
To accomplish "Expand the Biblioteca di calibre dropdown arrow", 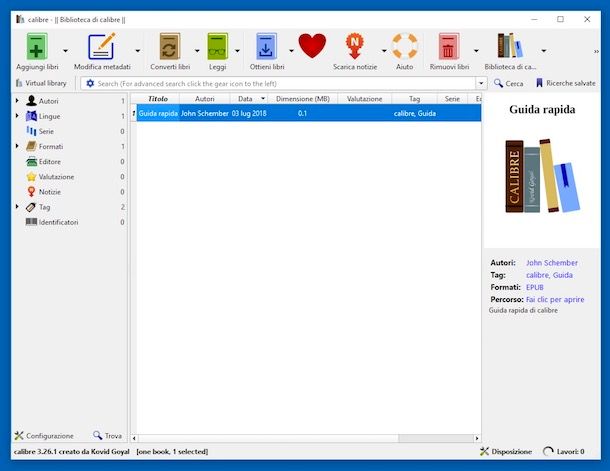I will [544, 51].
